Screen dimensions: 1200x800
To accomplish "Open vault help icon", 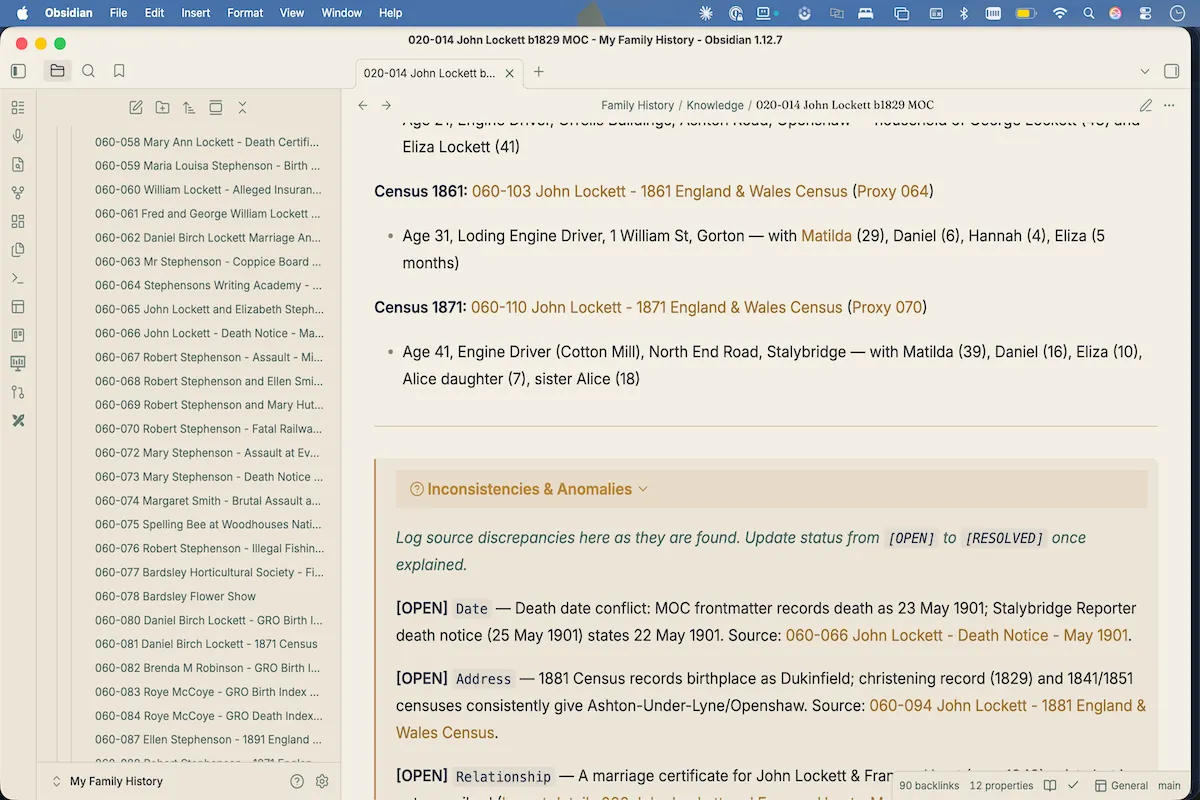I will pyautogui.click(x=297, y=781).
